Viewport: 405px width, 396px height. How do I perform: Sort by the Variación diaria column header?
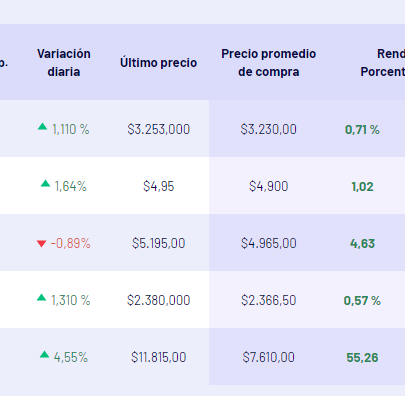pyautogui.click(x=64, y=63)
